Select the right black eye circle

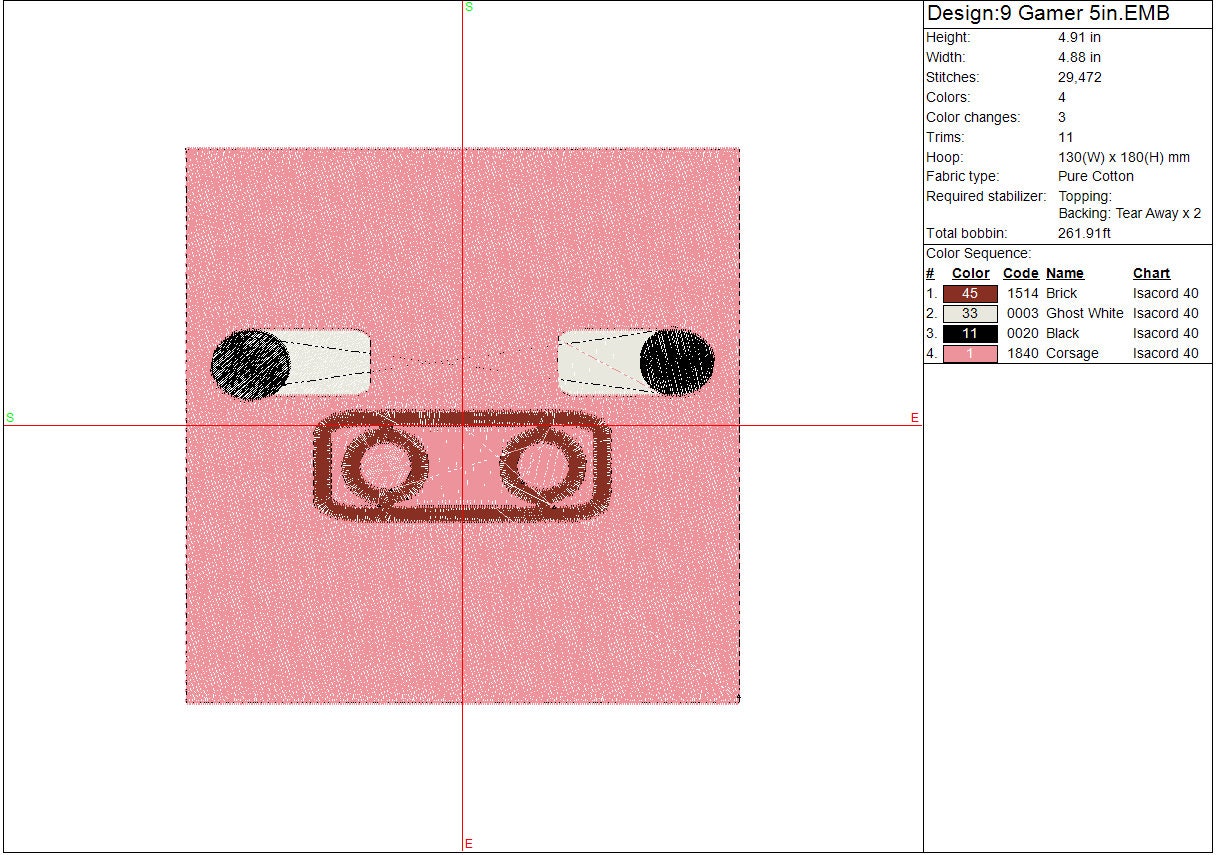coord(677,362)
